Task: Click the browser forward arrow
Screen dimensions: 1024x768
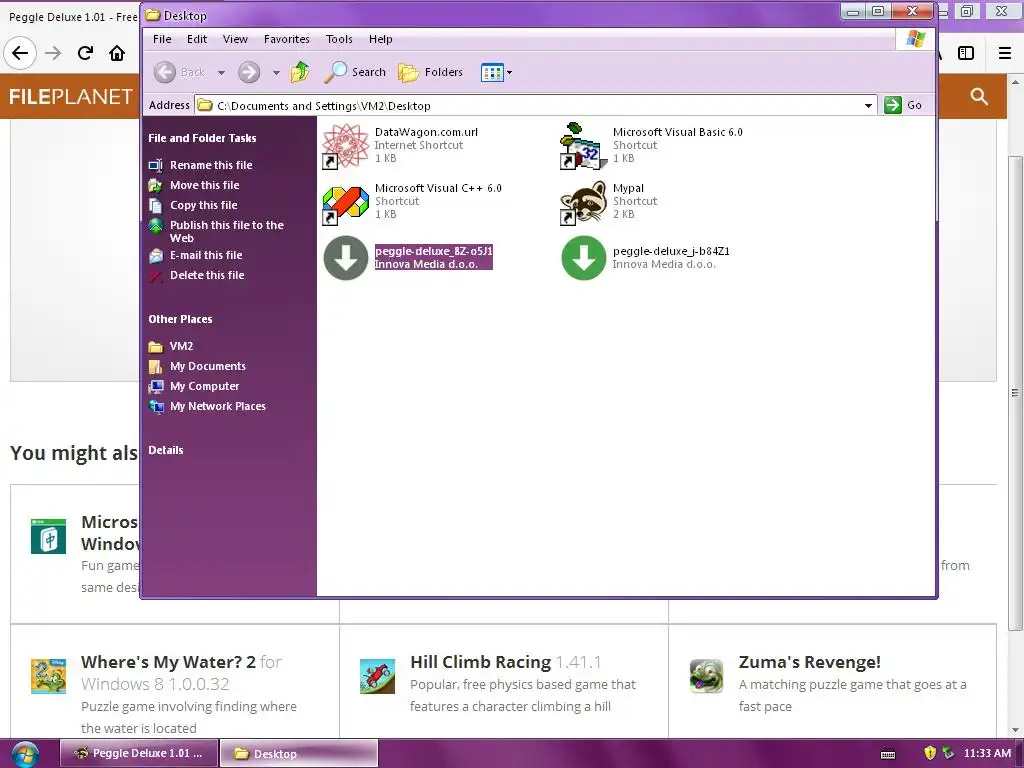Action: click(53, 53)
